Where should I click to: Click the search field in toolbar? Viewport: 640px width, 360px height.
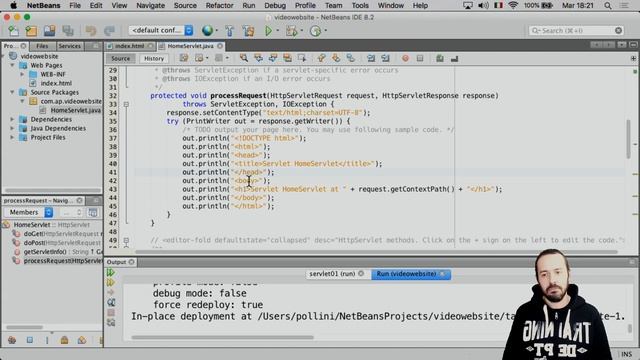[576, 31]
